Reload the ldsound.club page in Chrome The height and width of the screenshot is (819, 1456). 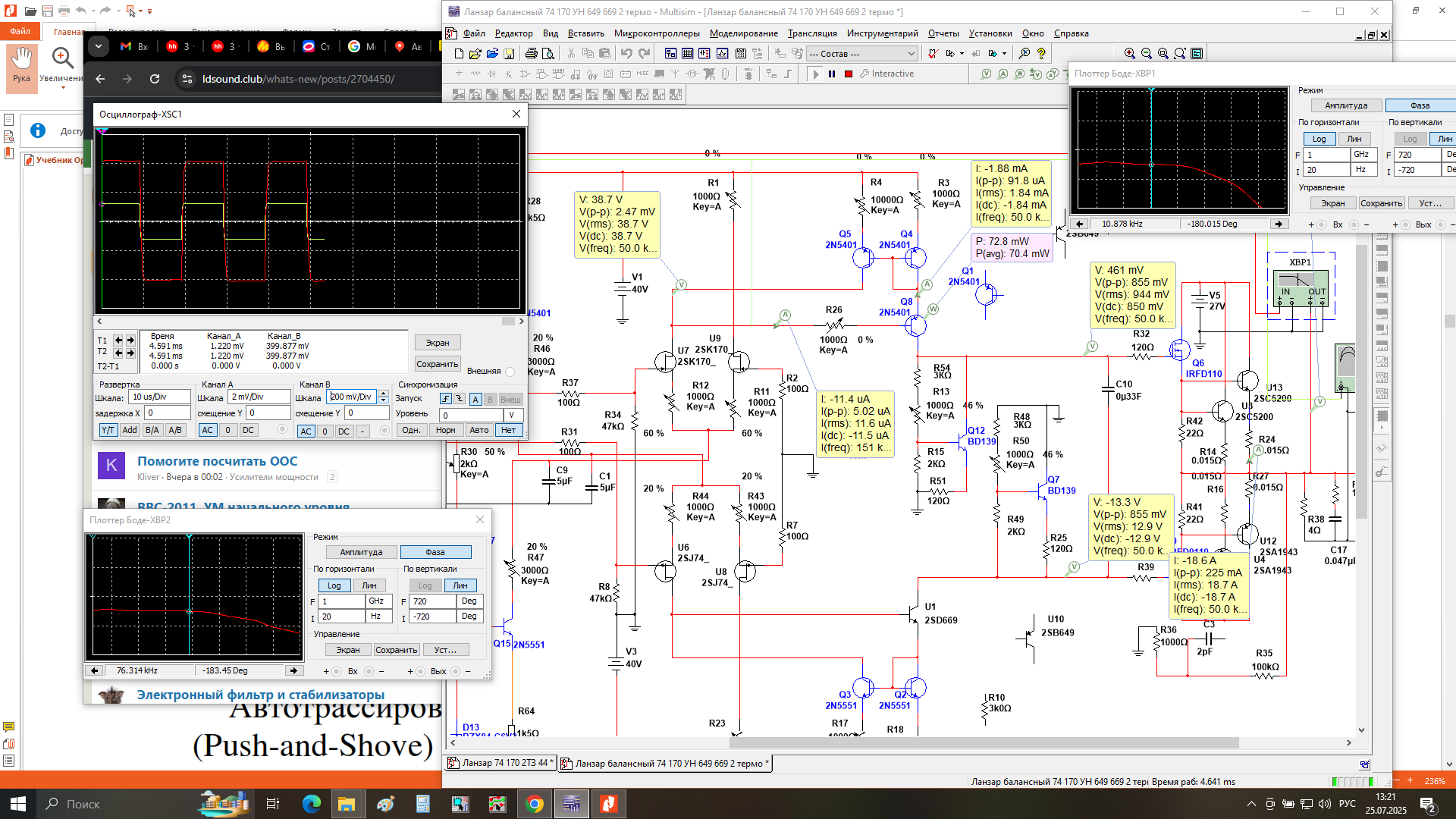(155, 79)
